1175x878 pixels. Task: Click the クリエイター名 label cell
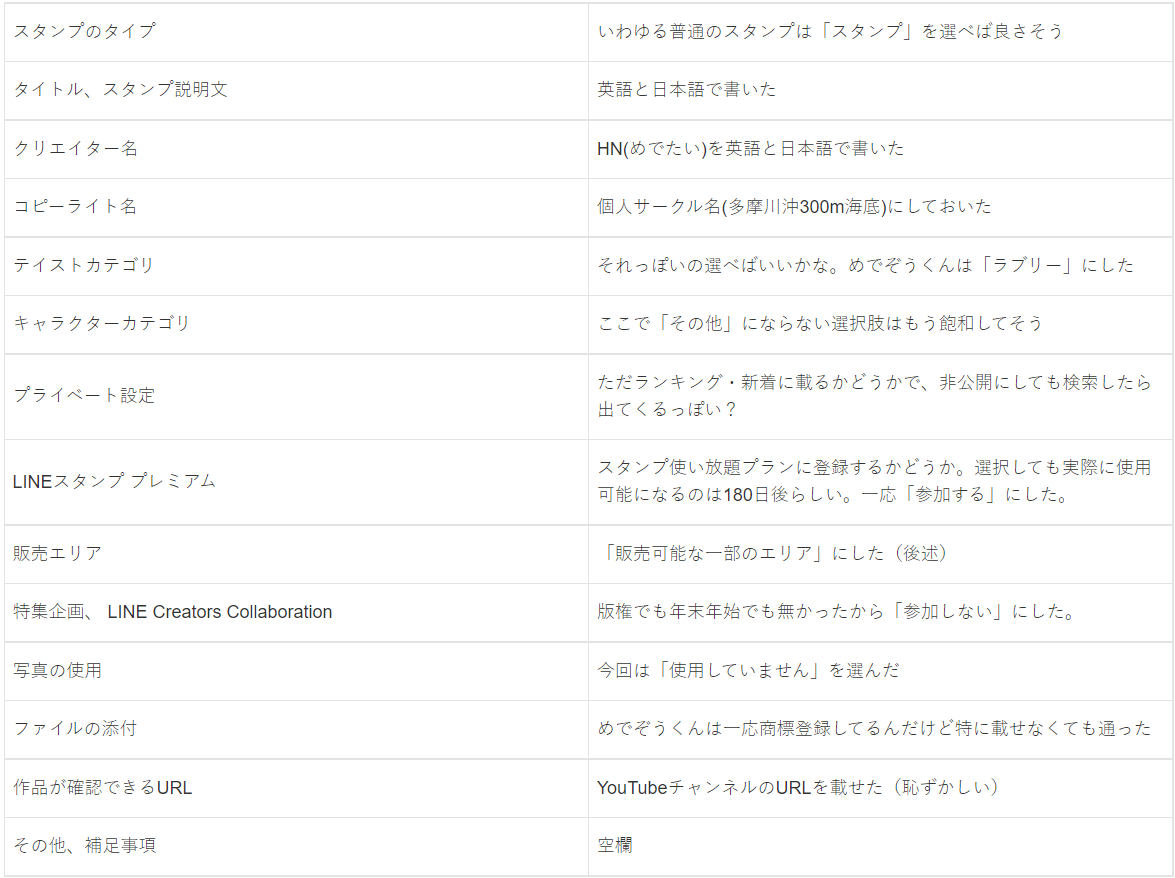(x=75, y=148)
